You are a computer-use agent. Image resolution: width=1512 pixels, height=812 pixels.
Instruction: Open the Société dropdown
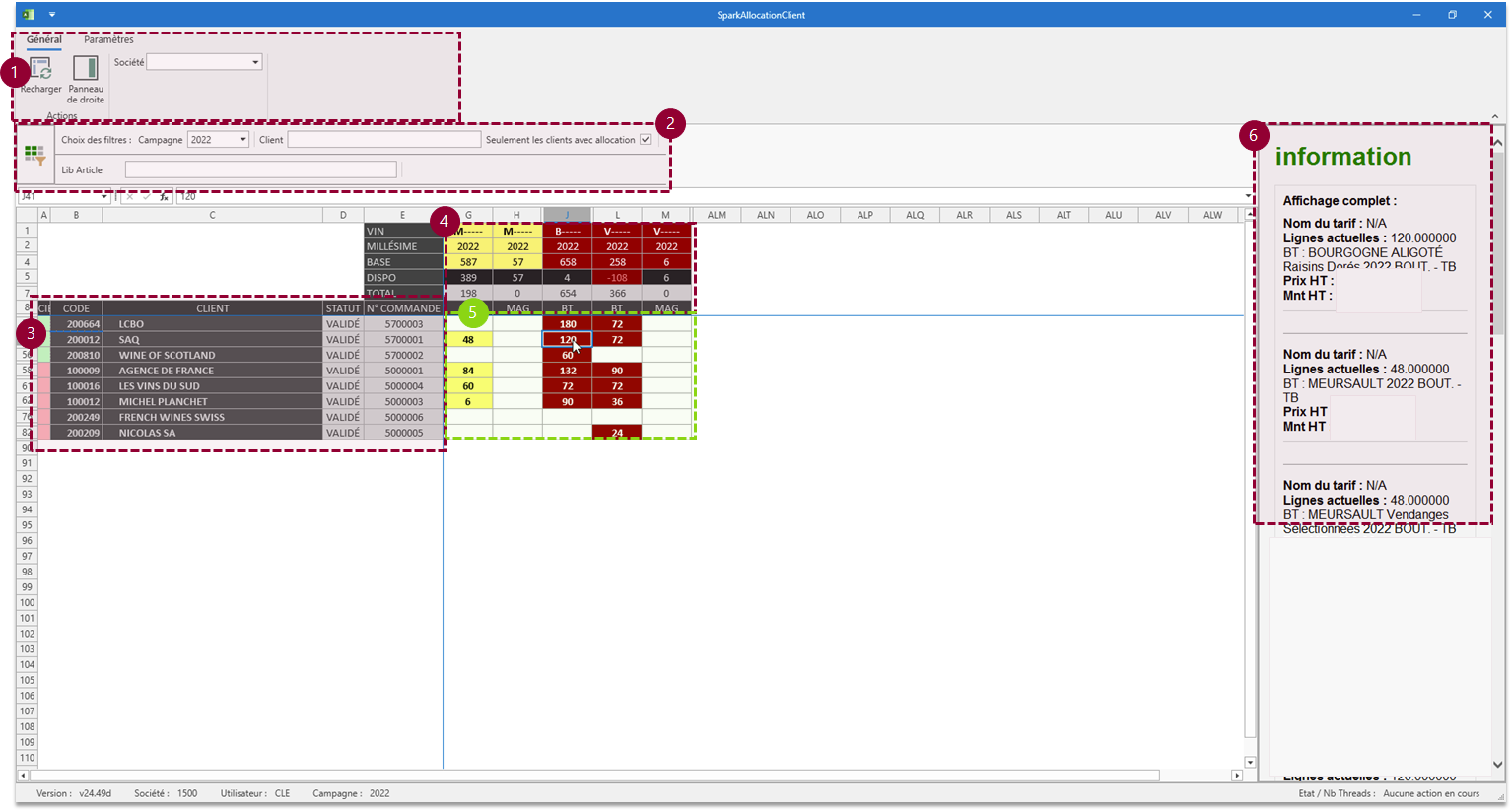pyautogui.click(x=255, y=62)
